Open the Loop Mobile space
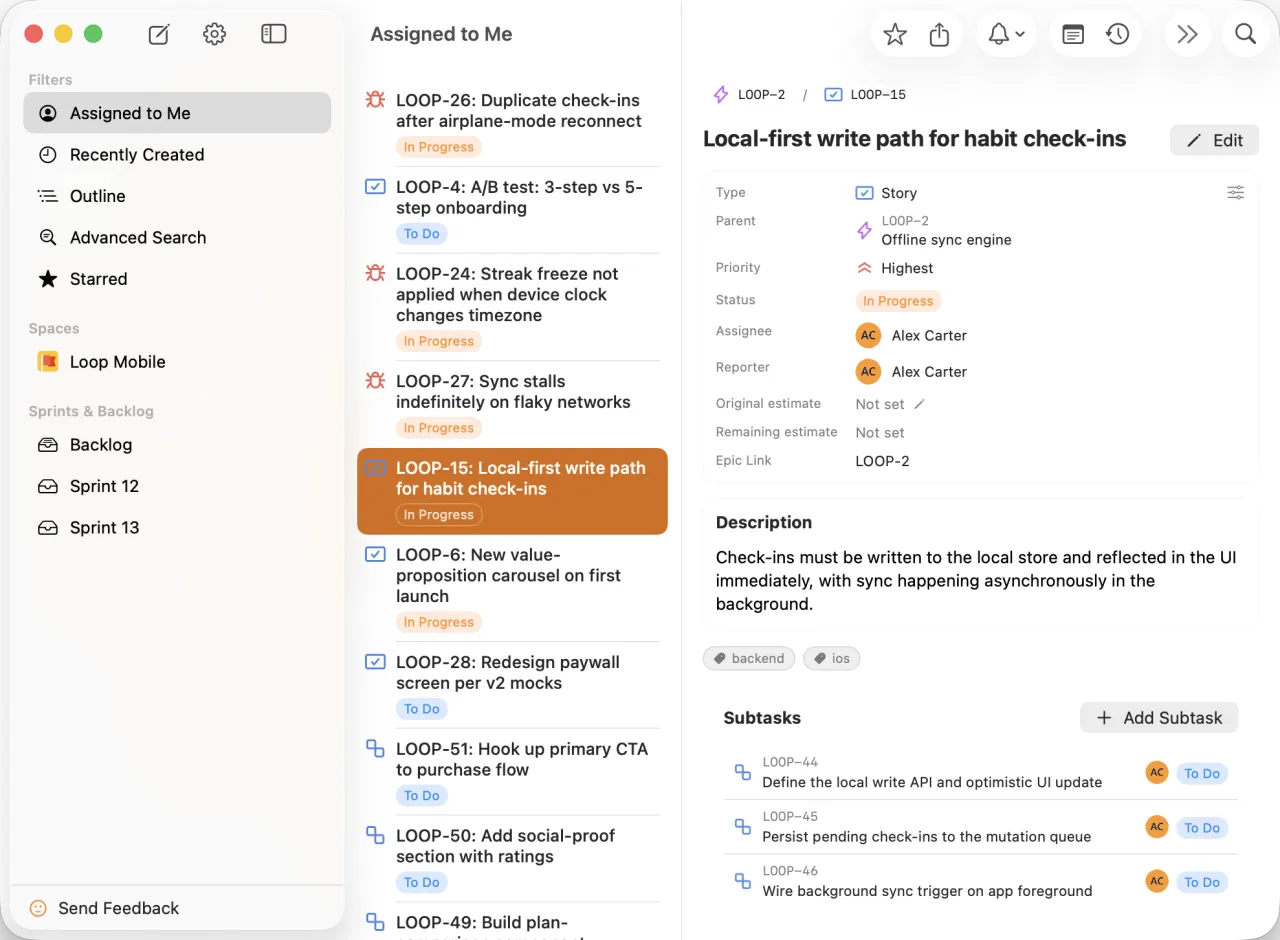This screenshot has height=940, width=1280. pos(177,362)
